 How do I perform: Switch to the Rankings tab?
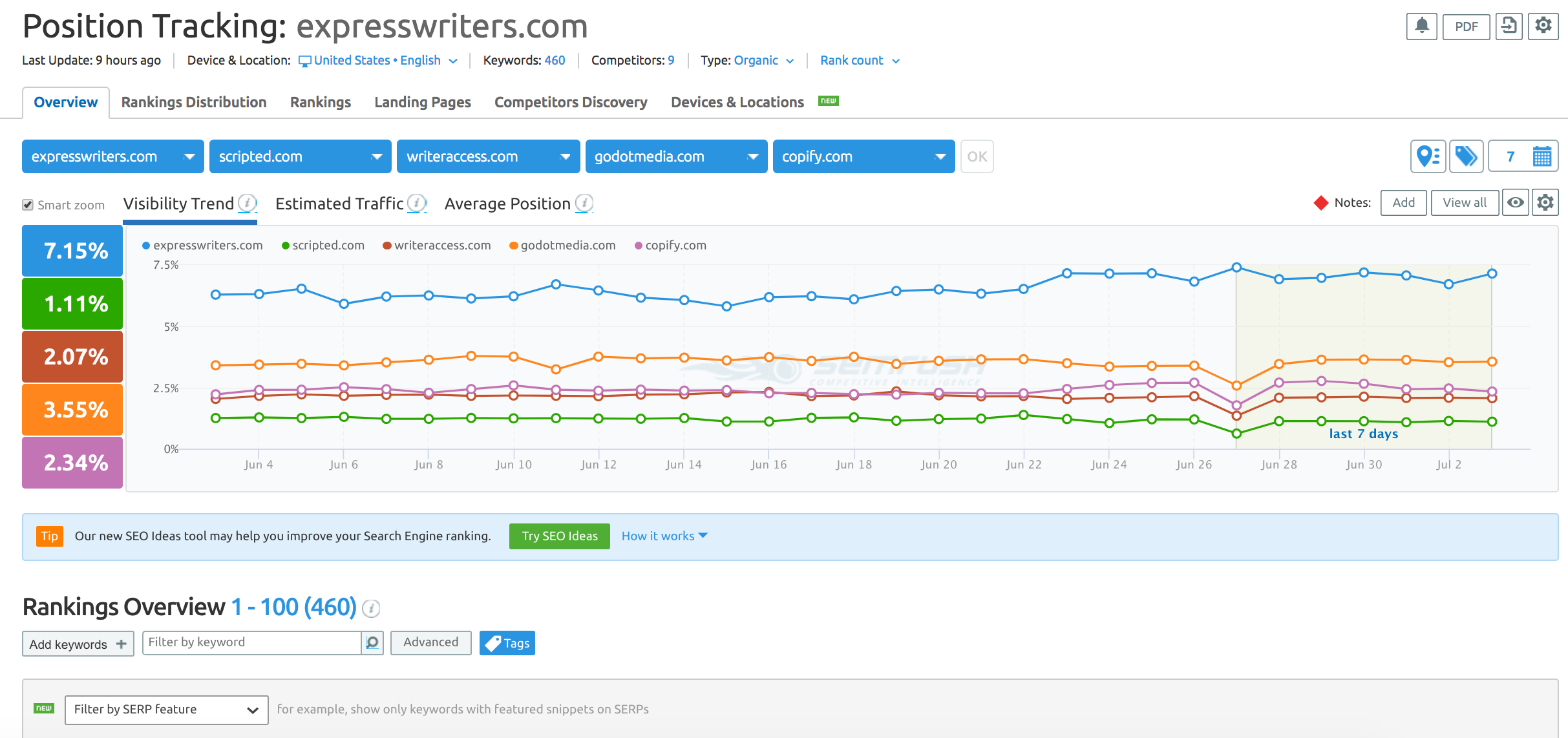tap(321, 102)
